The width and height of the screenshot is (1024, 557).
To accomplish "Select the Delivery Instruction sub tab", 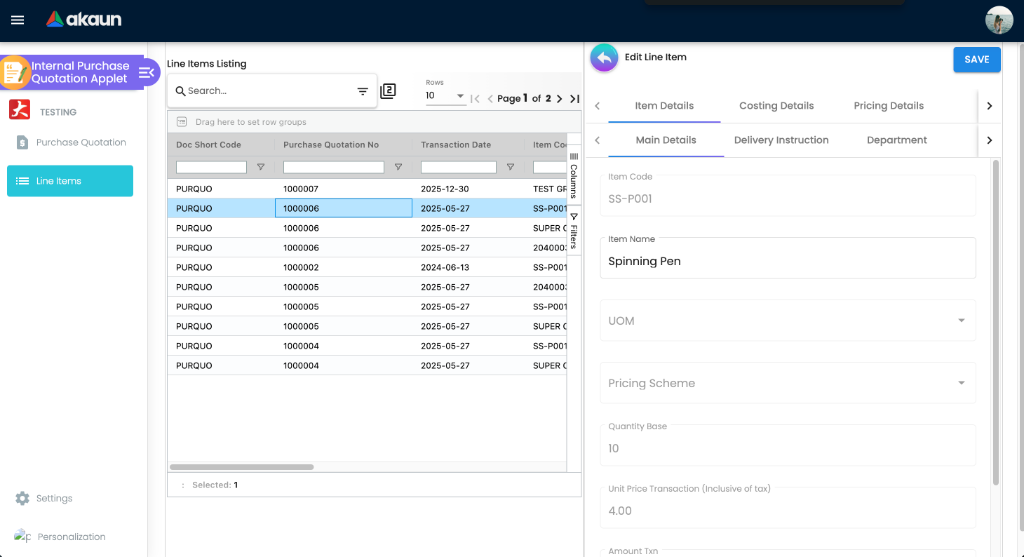I will (x=781, y=140).
